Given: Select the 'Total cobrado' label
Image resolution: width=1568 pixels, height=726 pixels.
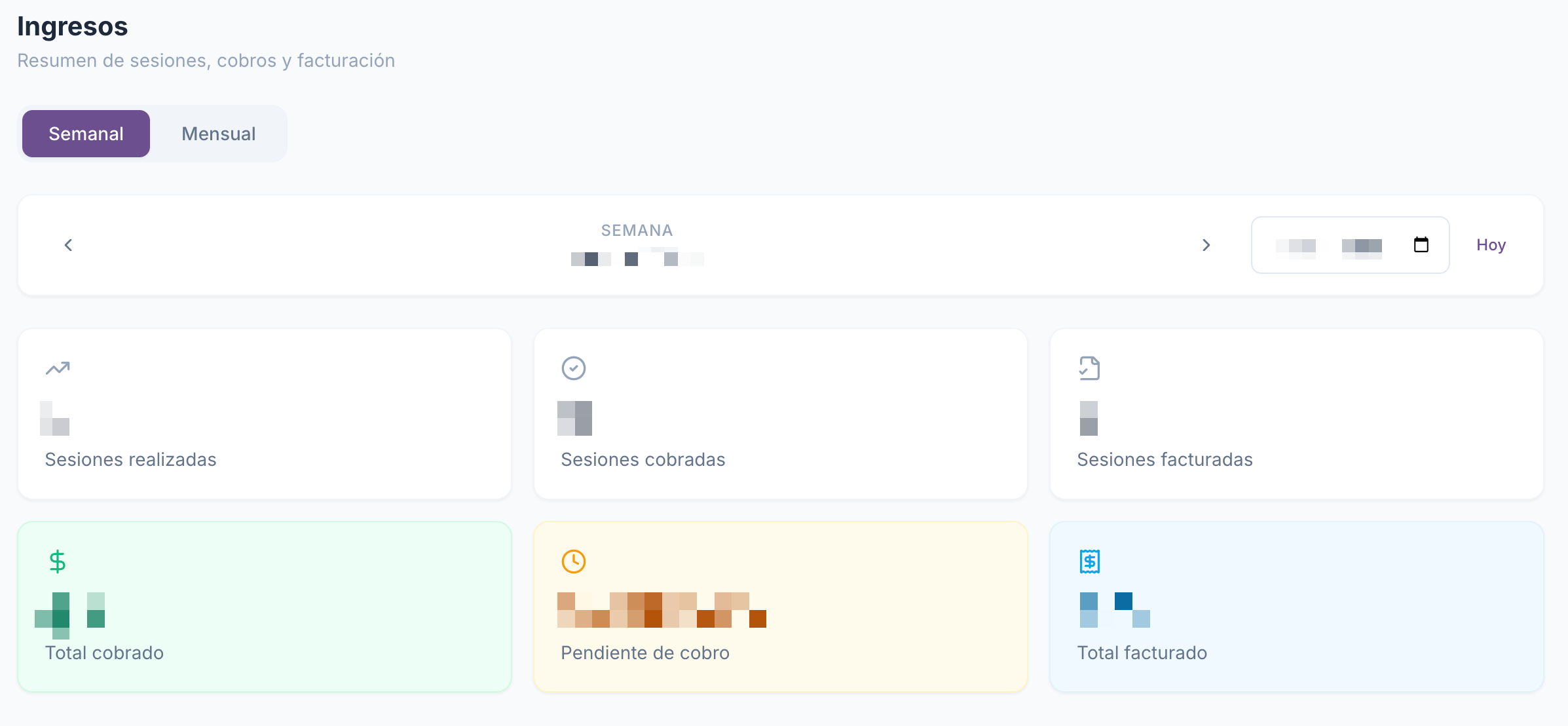Looking at the screenshot, I should pyautogui.click(x=104, y=653).
